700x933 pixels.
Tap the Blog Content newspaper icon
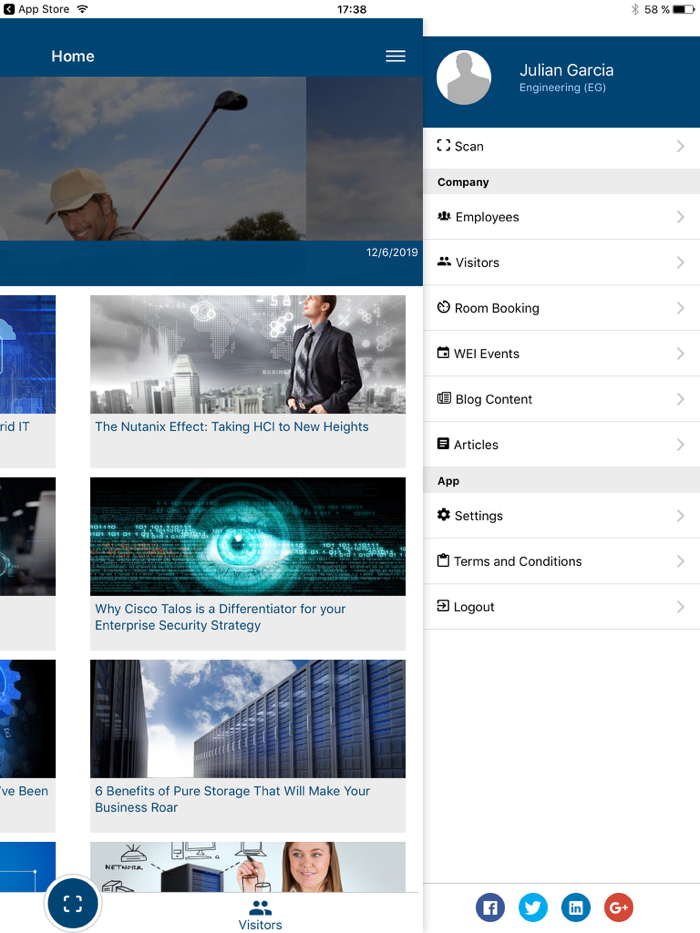click(x=444, y=398)
